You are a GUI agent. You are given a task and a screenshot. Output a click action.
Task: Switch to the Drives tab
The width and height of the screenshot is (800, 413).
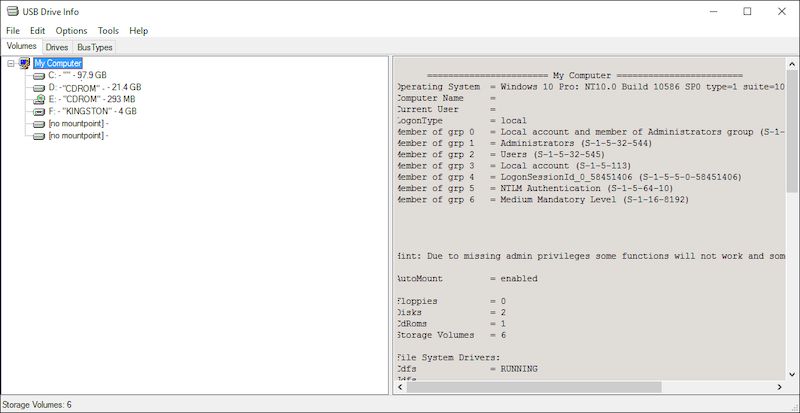coord(57,47)
